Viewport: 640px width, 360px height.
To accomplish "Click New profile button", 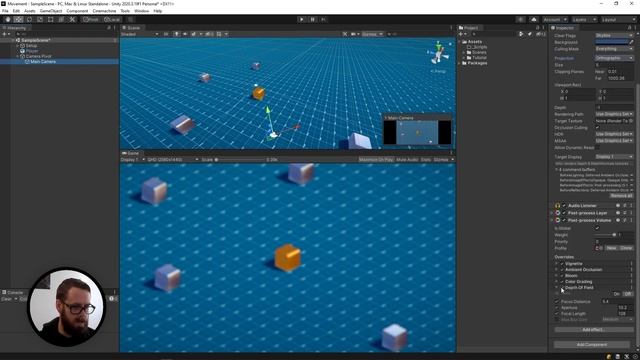I will tap(611, 248).
